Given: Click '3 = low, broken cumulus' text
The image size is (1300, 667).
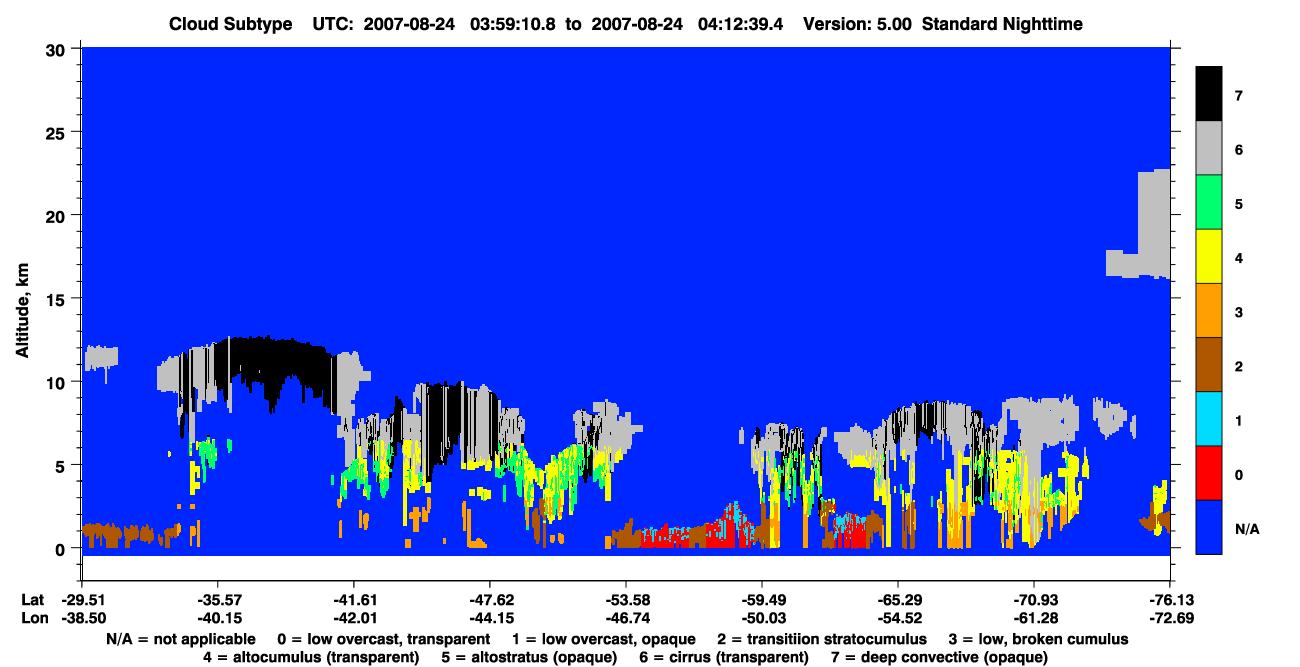Looking at the screenshot, I should [x=1038, y=639].
